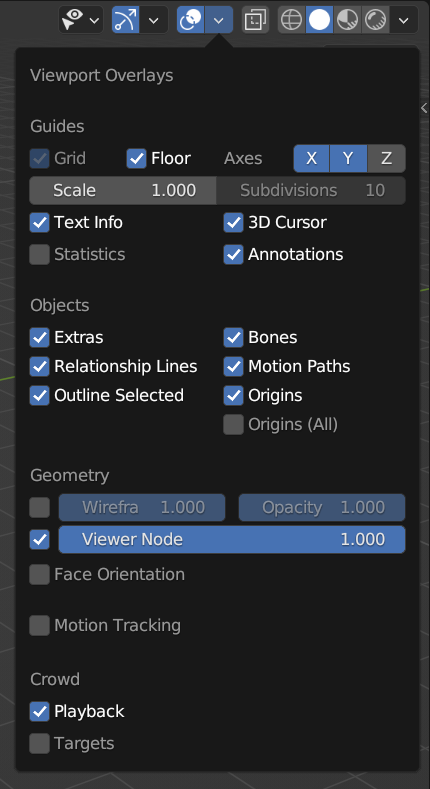
Task: Click the Viewer Node opacity slider
Action: coord(232,540)
